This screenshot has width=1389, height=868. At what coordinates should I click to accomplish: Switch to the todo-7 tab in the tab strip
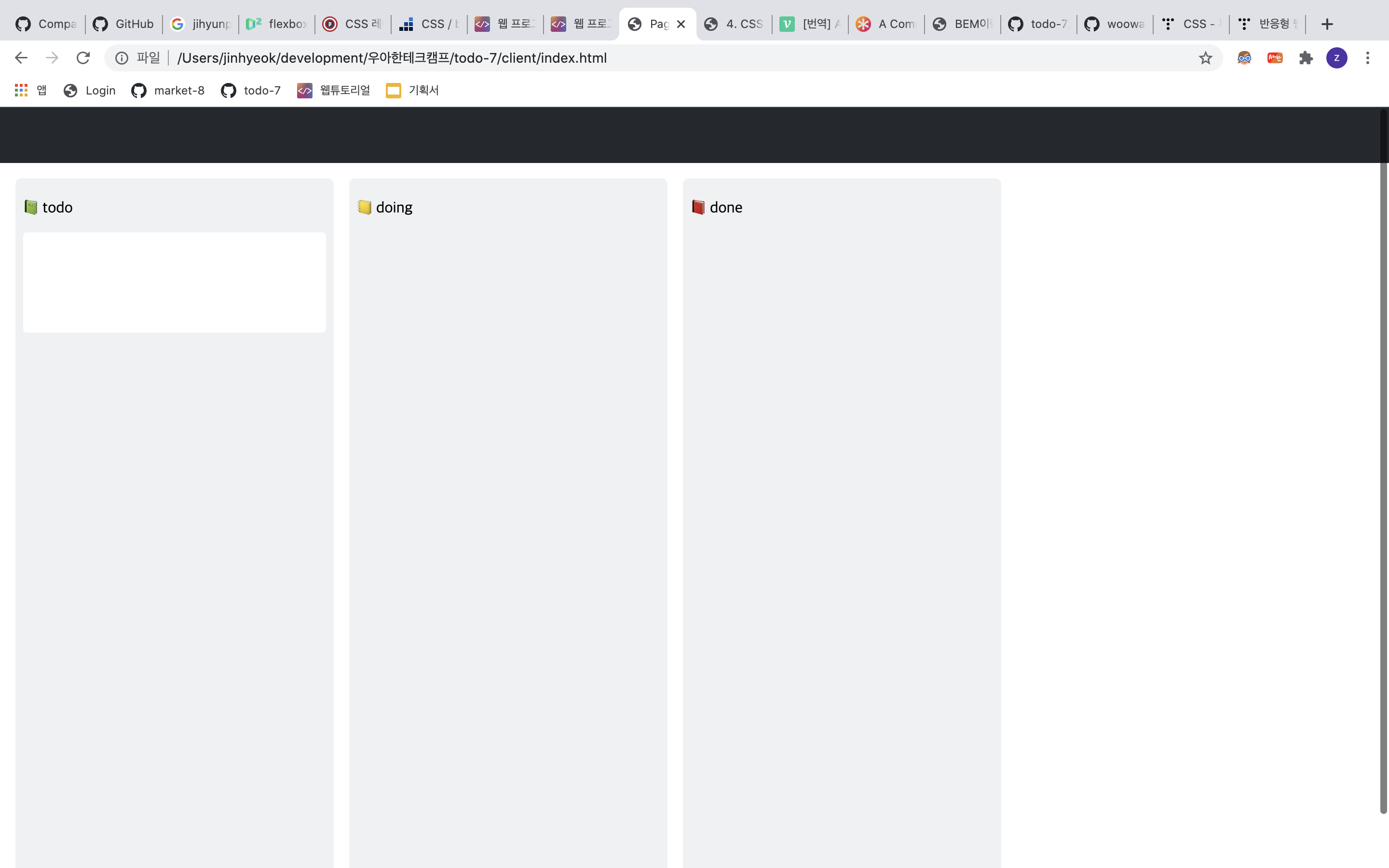pos(1039,24)
